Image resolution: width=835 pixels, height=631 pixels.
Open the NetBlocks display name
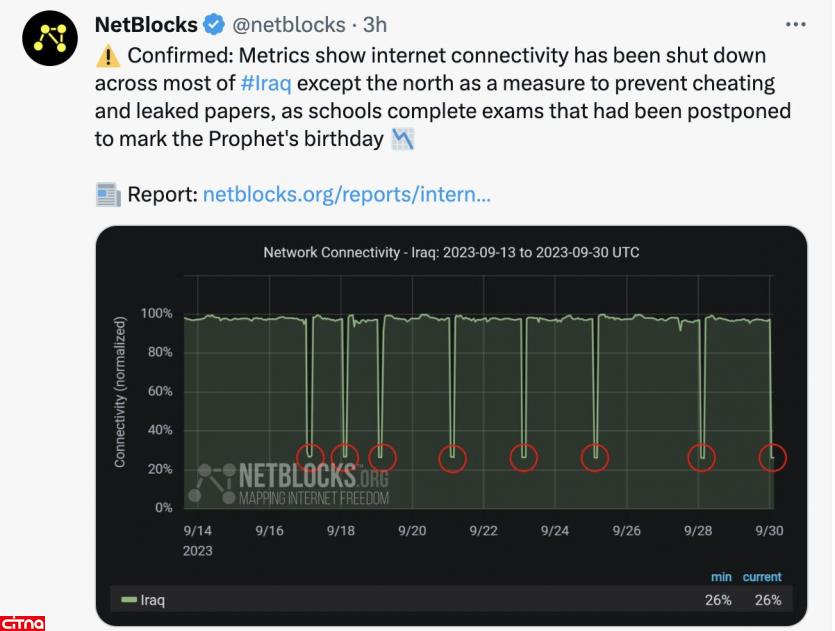pyautogui.click(x=148, y=23)
